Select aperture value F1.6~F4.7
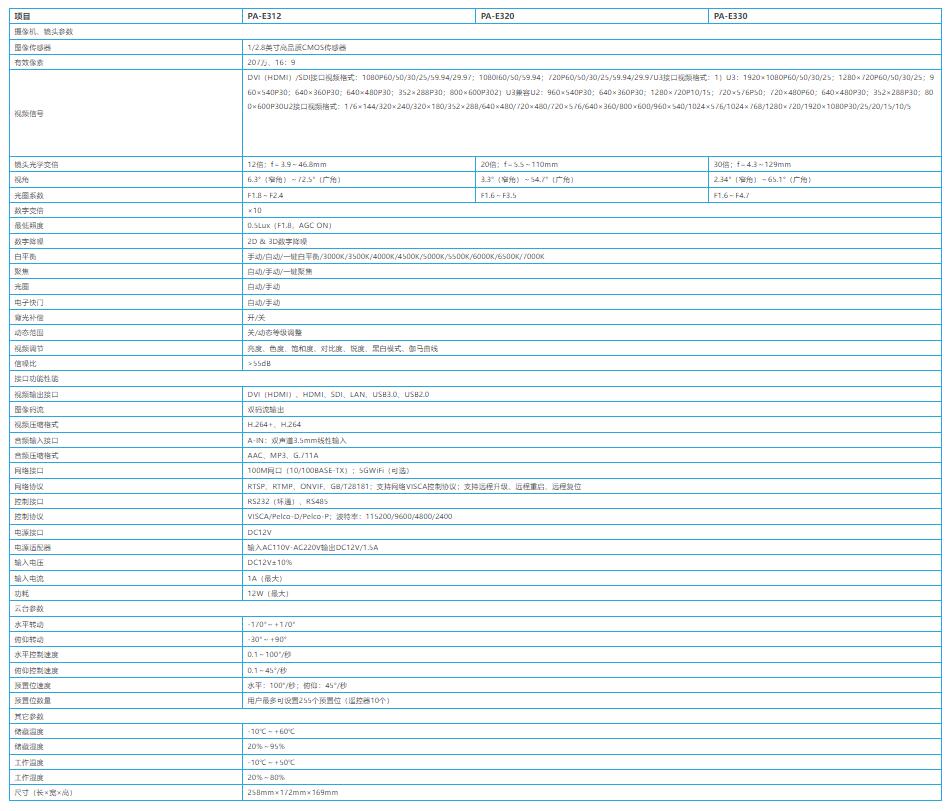 pyautogui.click(x=732, y=195)
